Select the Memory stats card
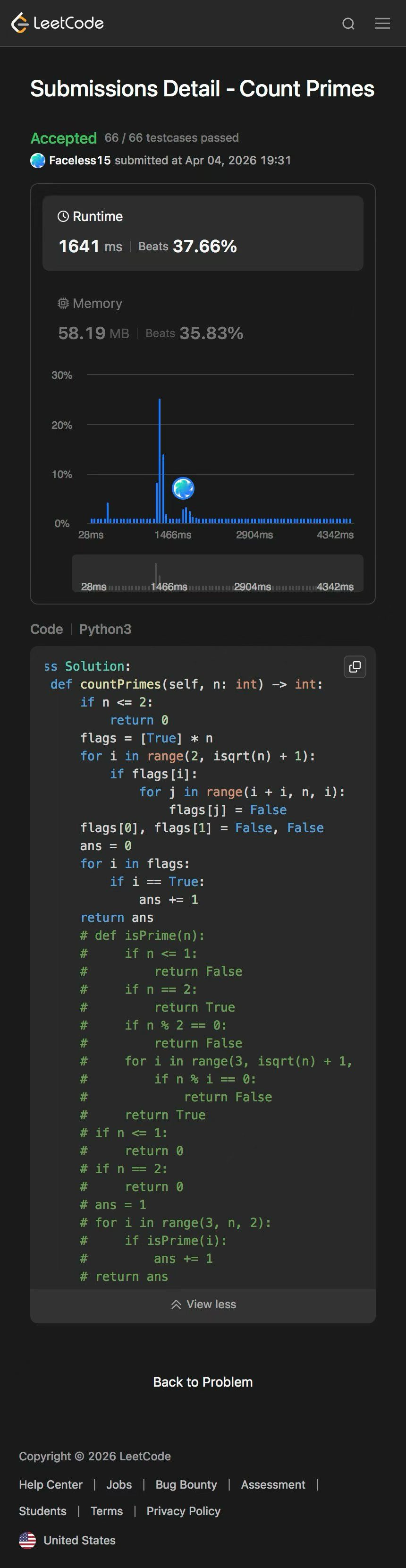Image resolution: width=406 pixels, height=1568 pixels. click(x=203, y=319)
